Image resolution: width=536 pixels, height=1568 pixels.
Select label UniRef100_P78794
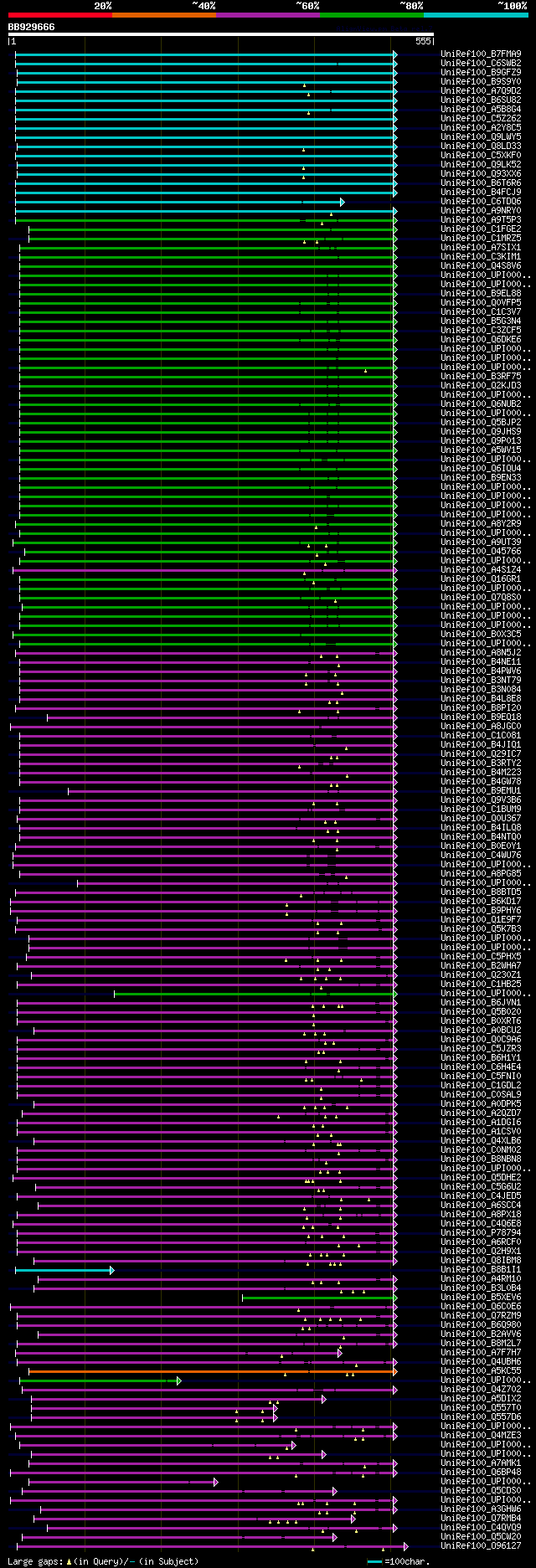[x=481, y=1233]
